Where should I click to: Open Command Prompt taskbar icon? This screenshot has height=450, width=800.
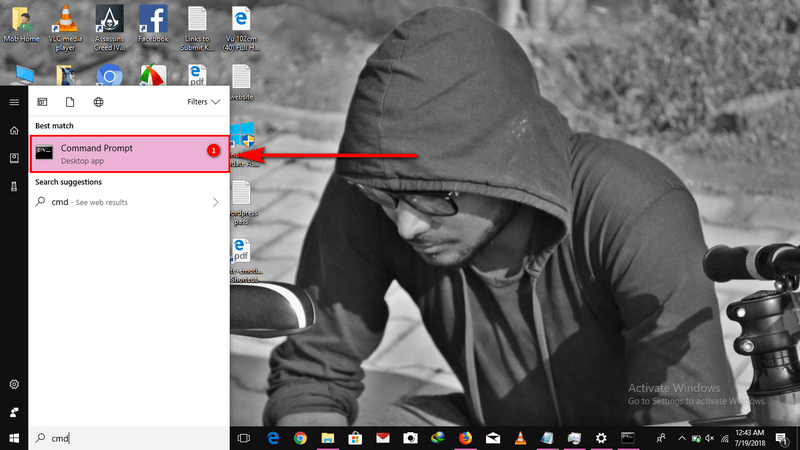(x=628, y=438)
